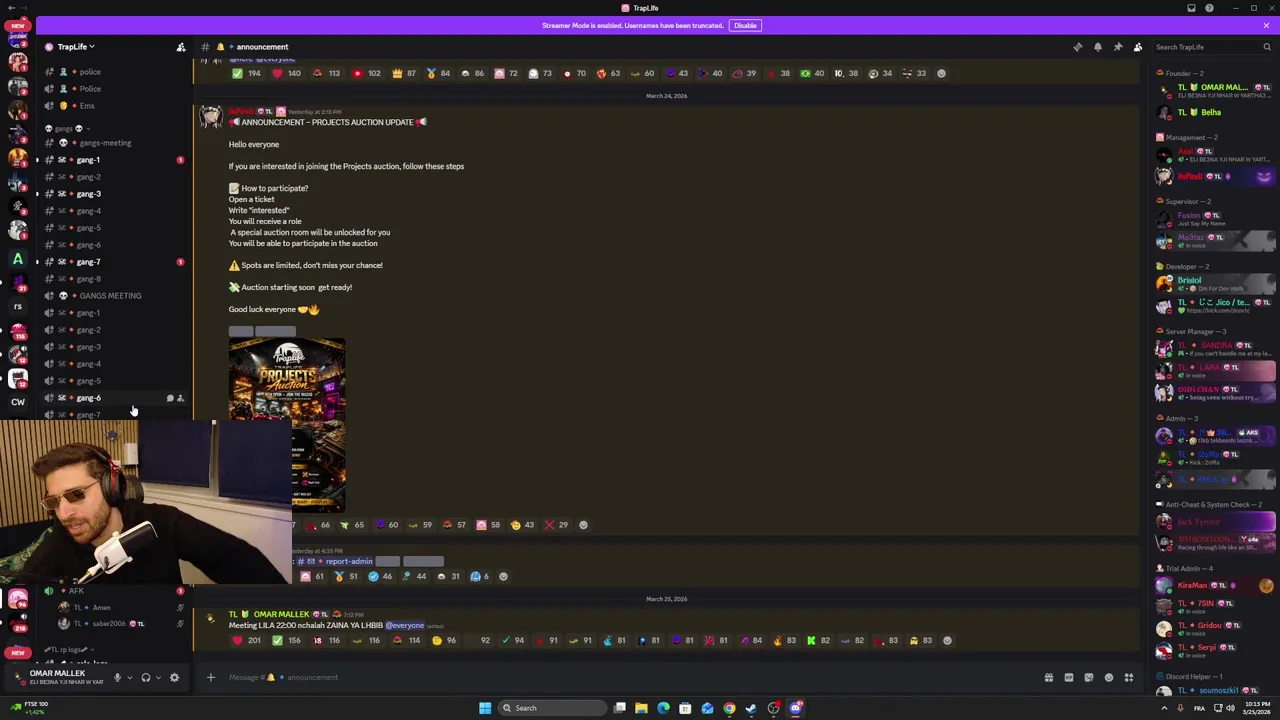Show hidden icons chevron in system tray

(1164, 708)
